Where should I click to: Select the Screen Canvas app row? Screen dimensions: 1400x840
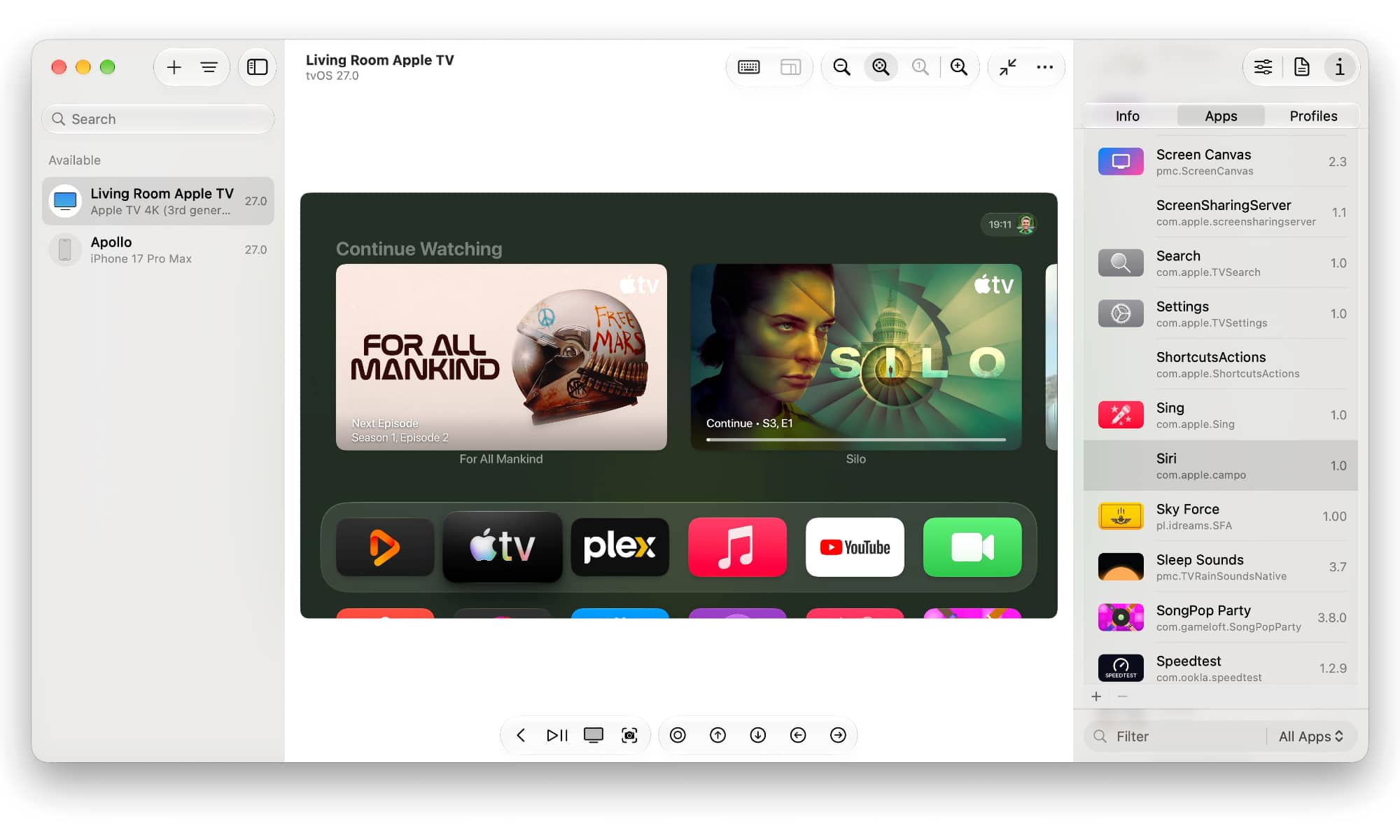[x=1220, y=162]
